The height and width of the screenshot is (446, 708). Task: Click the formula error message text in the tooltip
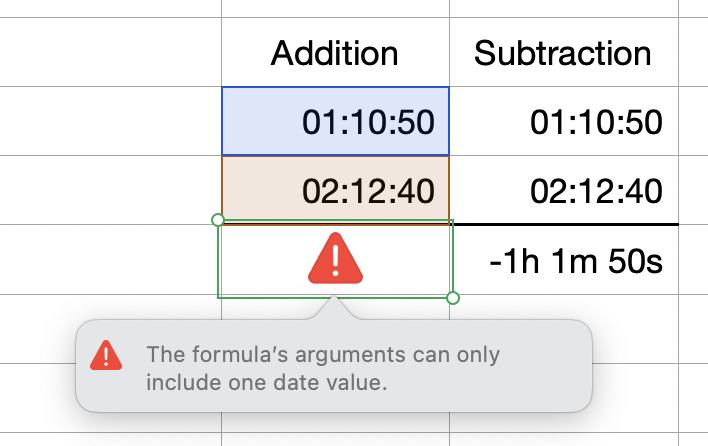(322, 367)
